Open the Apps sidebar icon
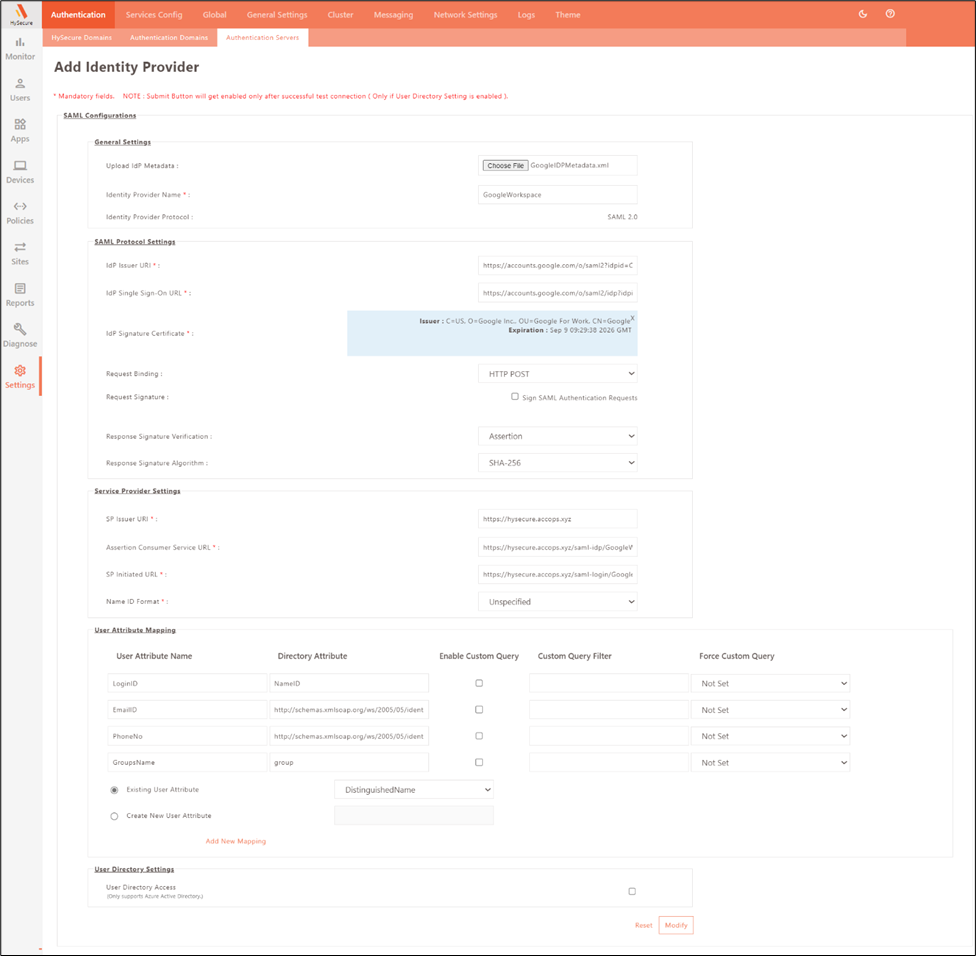976x956 pixels. point(20,130)
